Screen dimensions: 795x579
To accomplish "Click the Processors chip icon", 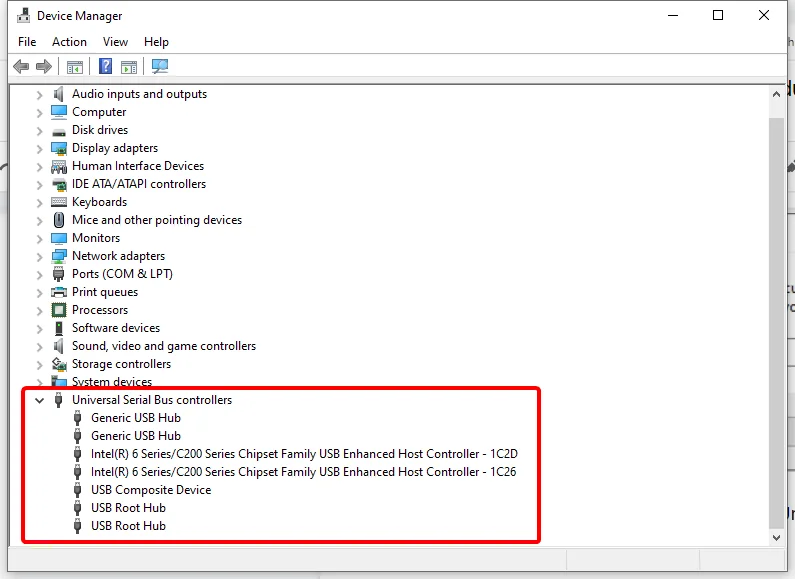I will pos(59,310).
